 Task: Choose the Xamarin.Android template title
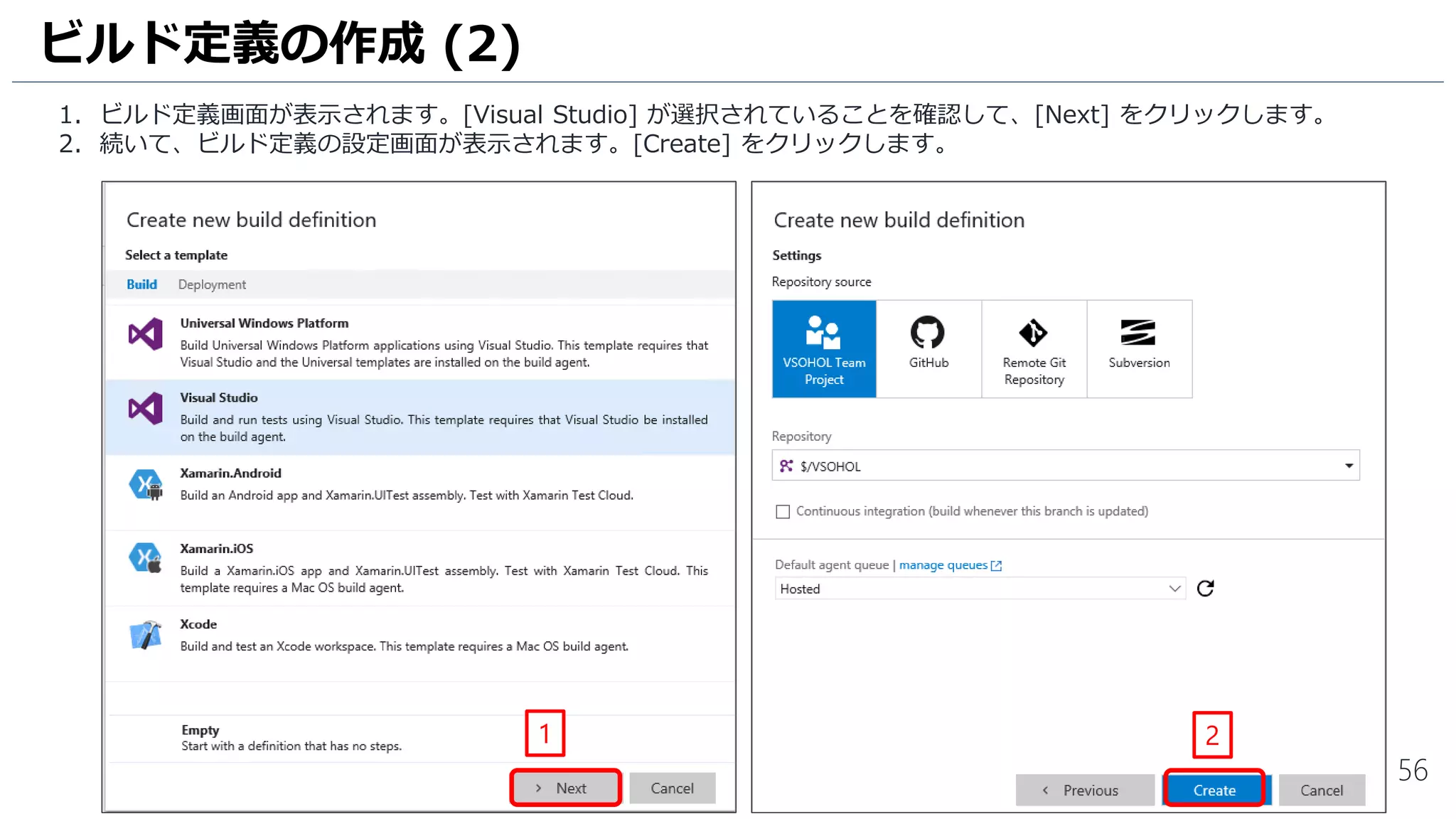(x=230, y=473)
